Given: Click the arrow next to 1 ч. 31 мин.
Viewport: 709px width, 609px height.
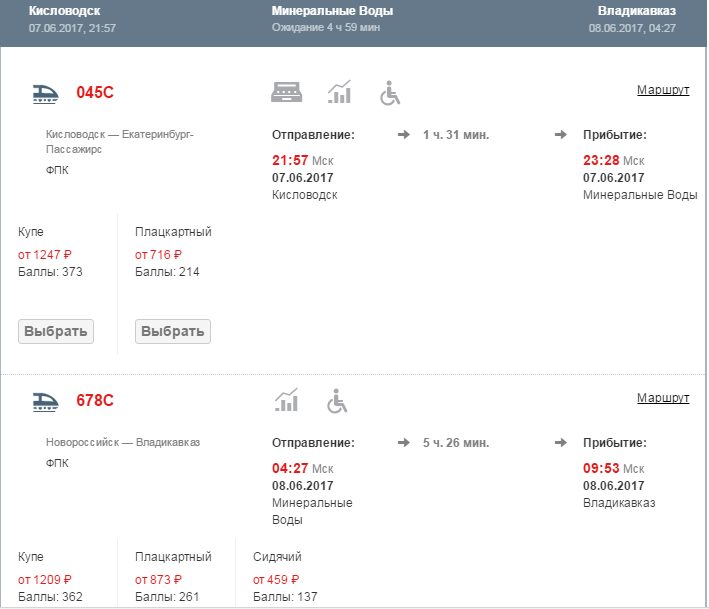Looking at the screenshot, I should click(x=404, y=134).
